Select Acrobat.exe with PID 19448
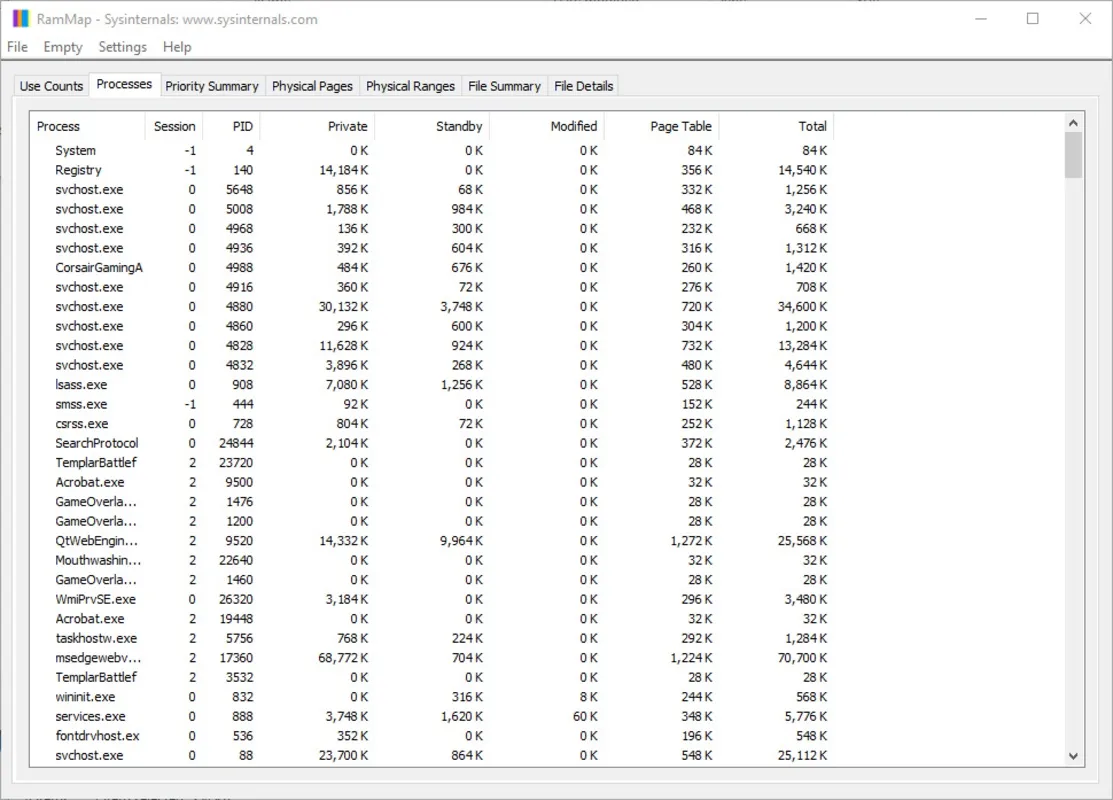Screen dimensions: 1113x800 coord(432,619)
